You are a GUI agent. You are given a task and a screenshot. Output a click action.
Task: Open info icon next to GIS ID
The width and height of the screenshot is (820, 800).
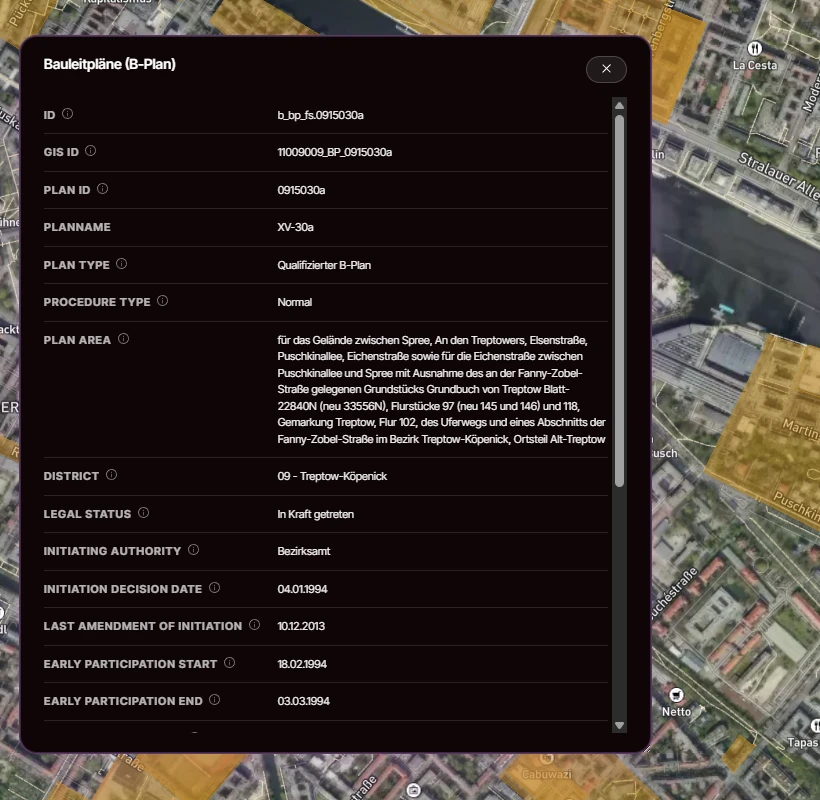coord(90,151)
